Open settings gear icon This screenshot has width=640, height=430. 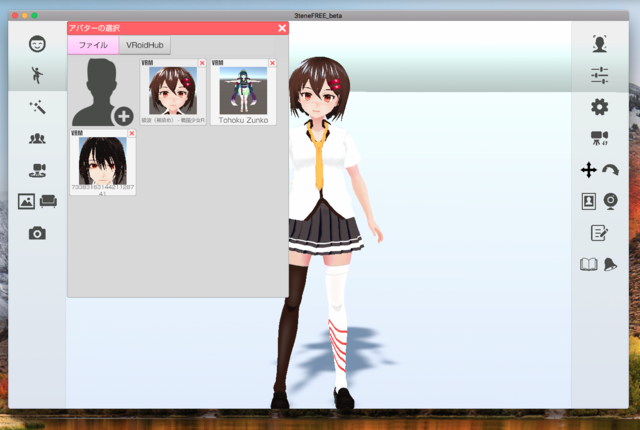click(x=600, y=107)
